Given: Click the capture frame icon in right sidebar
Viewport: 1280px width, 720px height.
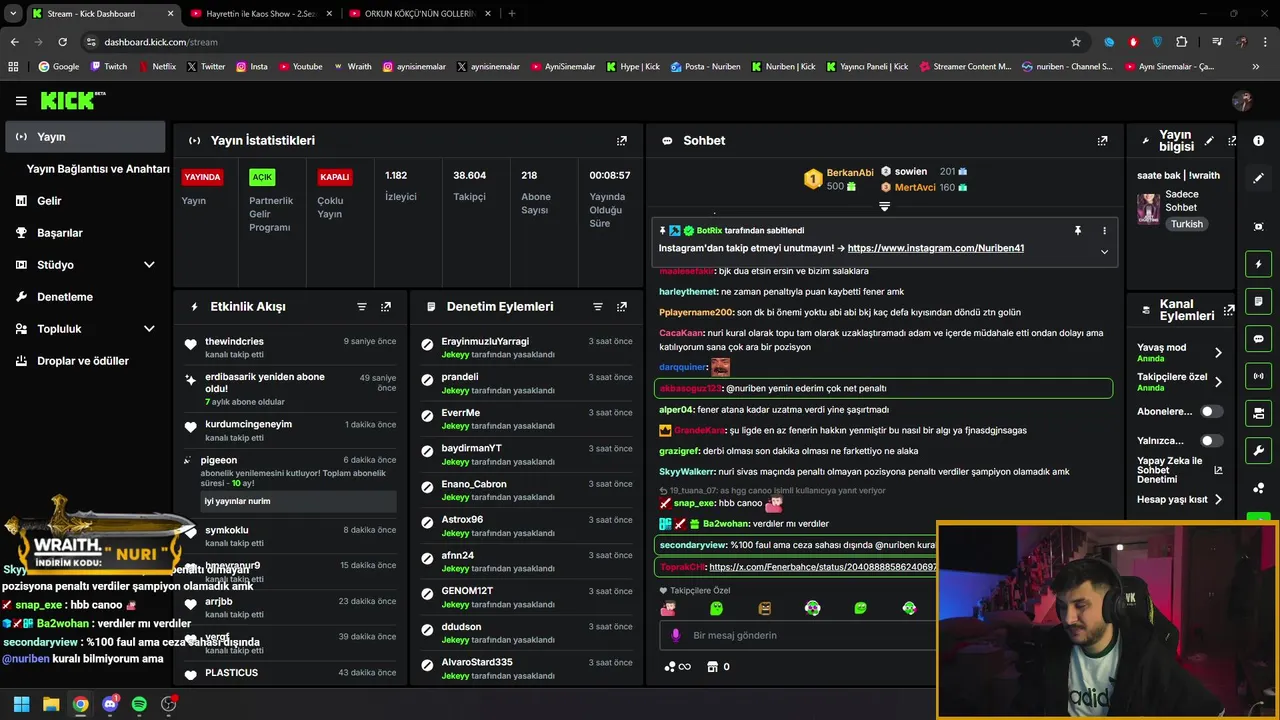Looking at the screenshot, I should pos(1258,227).
